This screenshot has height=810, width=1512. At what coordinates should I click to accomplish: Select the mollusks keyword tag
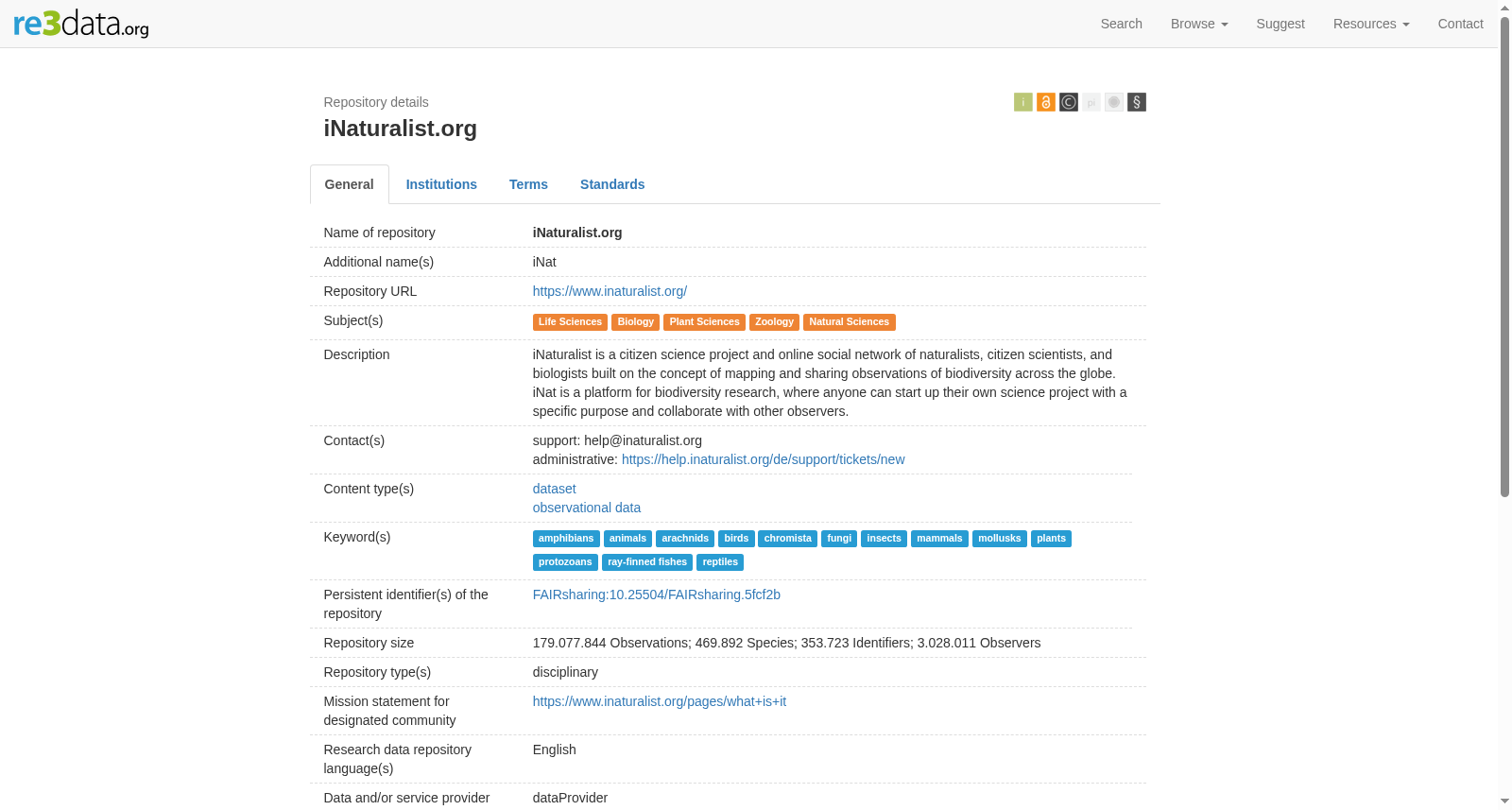click(x=1000, y=539)
